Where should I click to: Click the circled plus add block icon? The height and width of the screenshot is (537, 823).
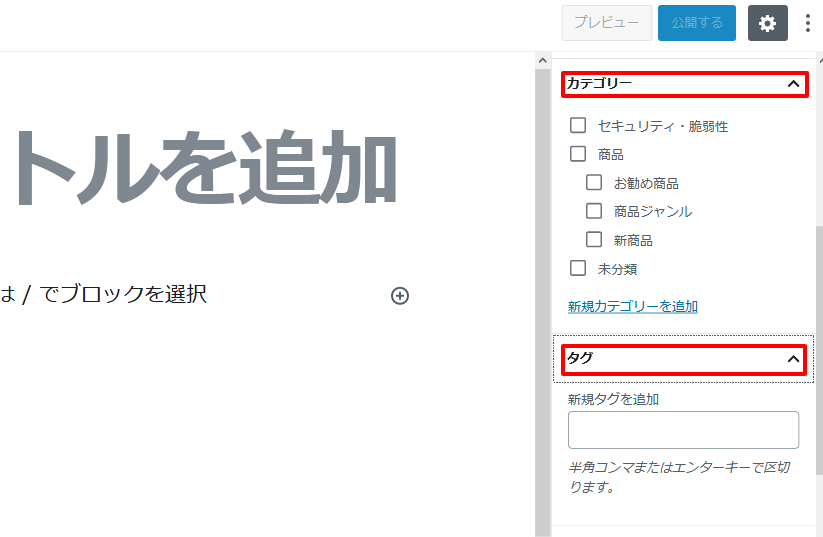coord(400,296)
